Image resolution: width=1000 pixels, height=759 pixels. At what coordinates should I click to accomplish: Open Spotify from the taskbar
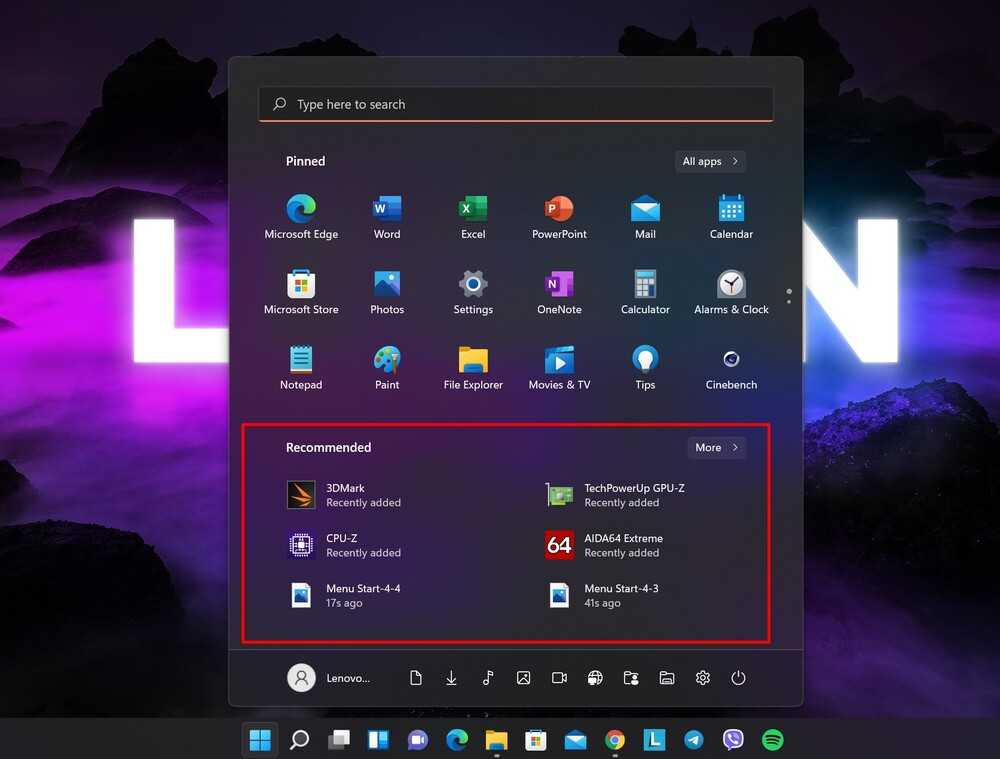[772, 740]
